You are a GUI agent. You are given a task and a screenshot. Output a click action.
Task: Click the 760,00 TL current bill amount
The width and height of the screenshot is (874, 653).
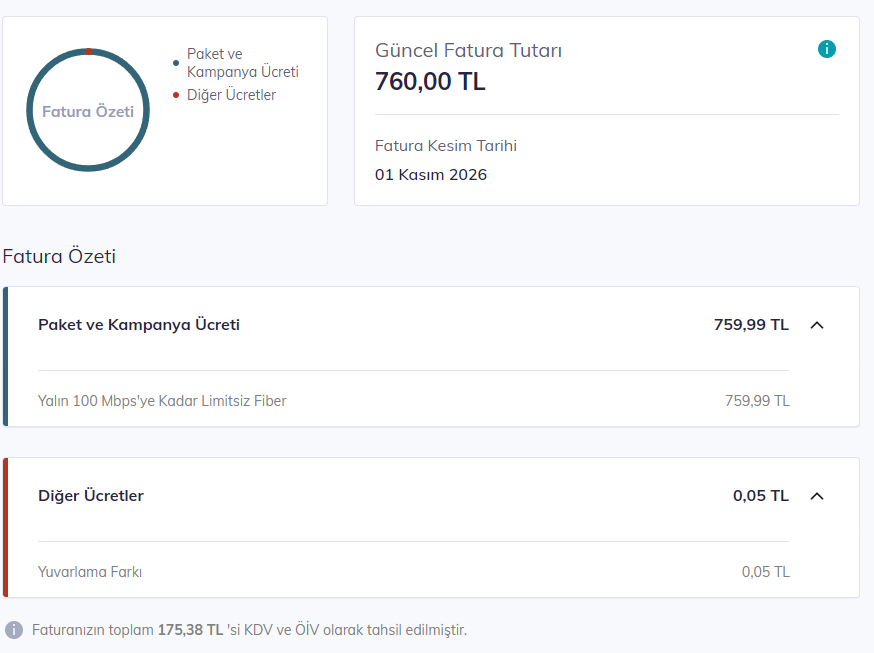430,81
